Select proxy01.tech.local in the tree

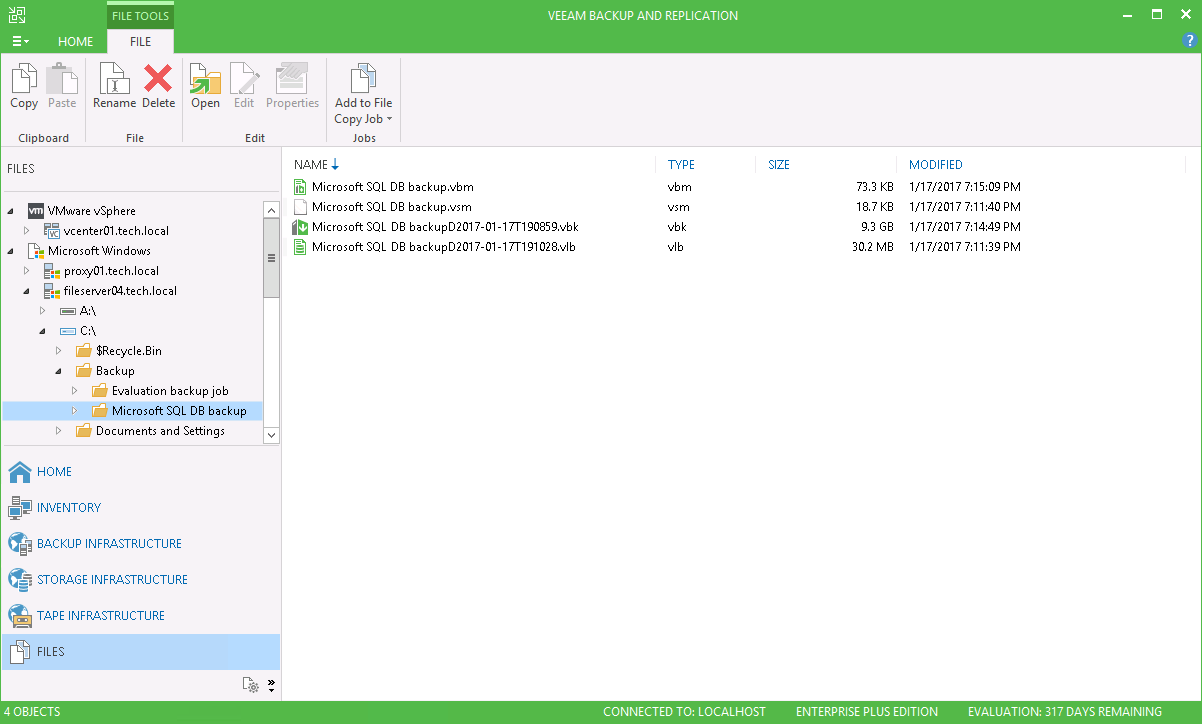click(x=111, y=271)
